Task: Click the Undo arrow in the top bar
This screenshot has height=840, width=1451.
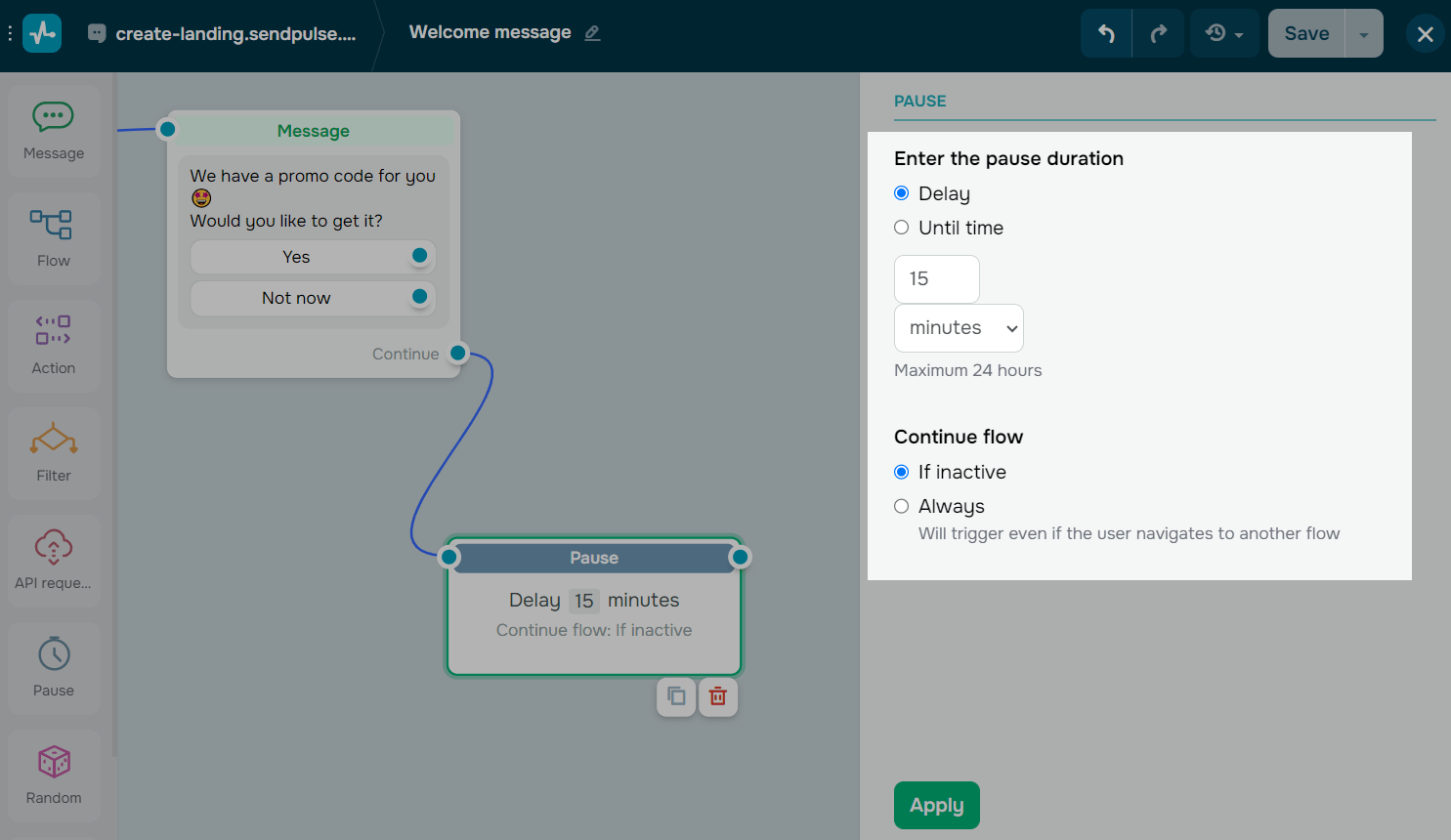Action: coord(1105,32)
